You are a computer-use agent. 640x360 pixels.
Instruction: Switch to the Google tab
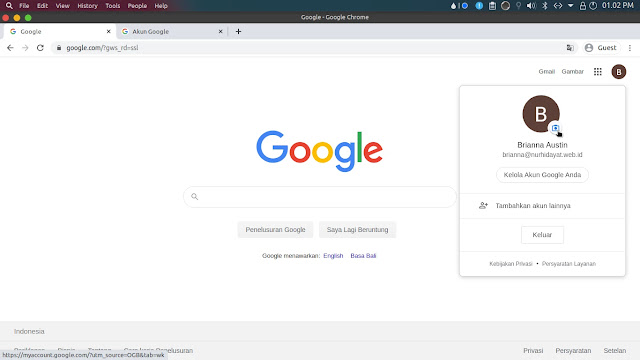(59, 31)
